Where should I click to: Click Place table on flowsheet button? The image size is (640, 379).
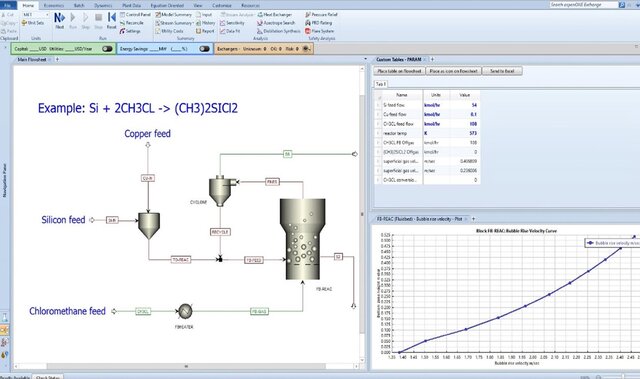(x=399, y=71)
